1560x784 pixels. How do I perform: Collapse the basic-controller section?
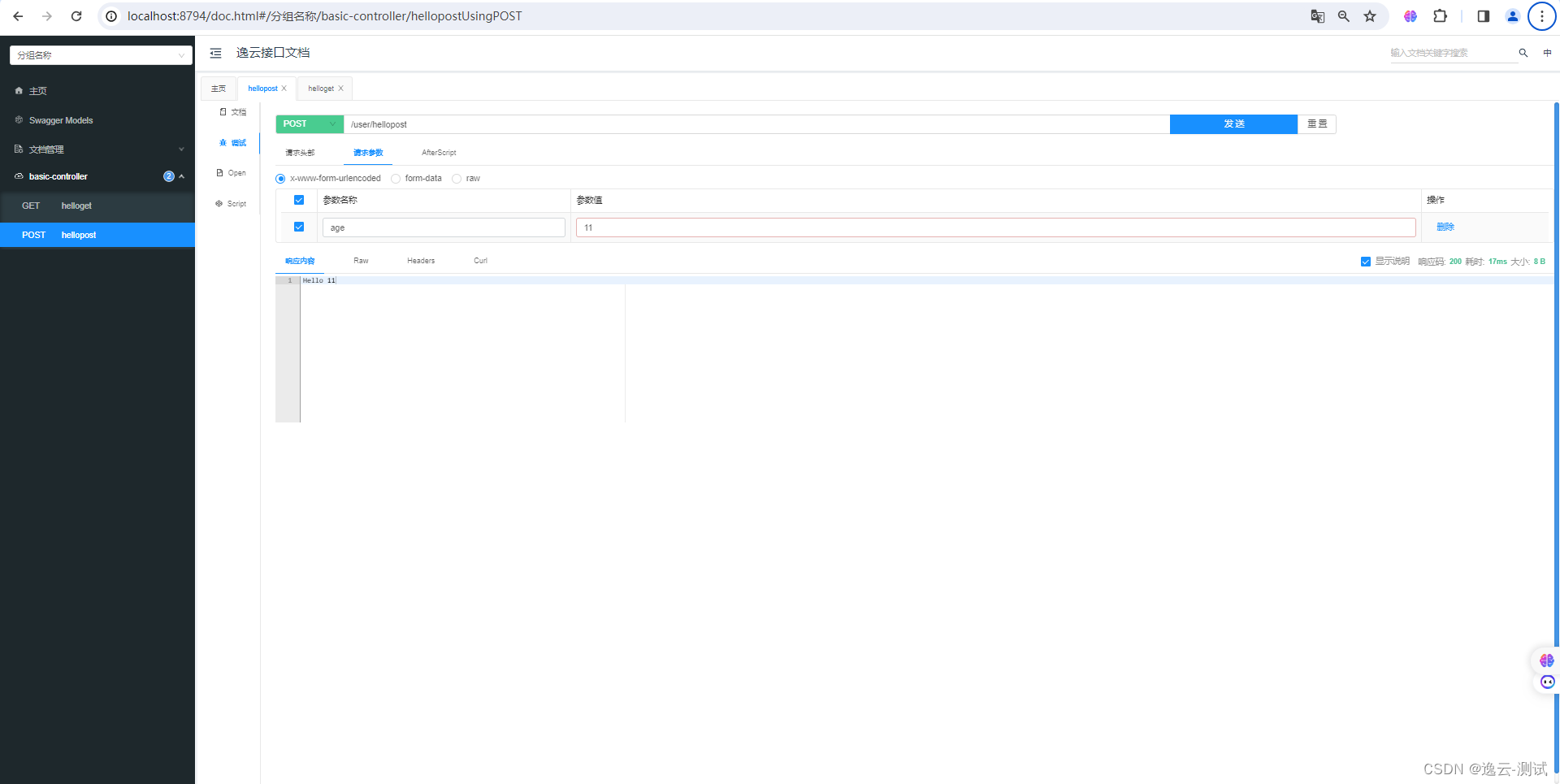point(181,176)
